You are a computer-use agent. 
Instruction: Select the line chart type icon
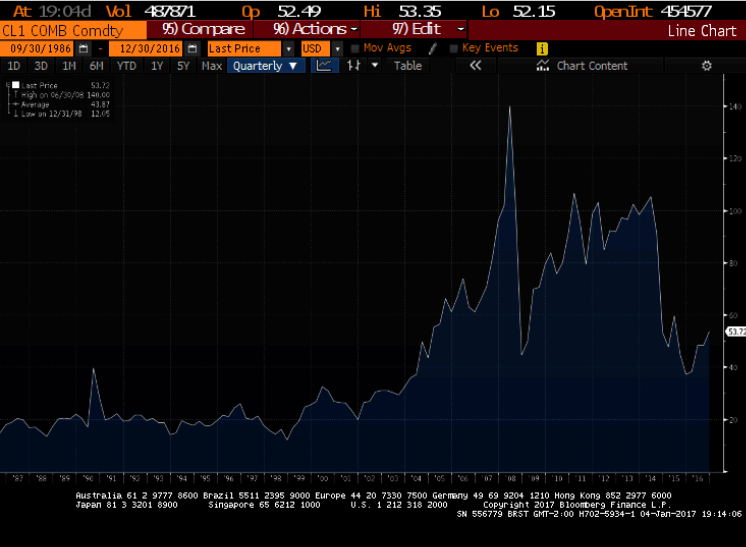[326, 66]
